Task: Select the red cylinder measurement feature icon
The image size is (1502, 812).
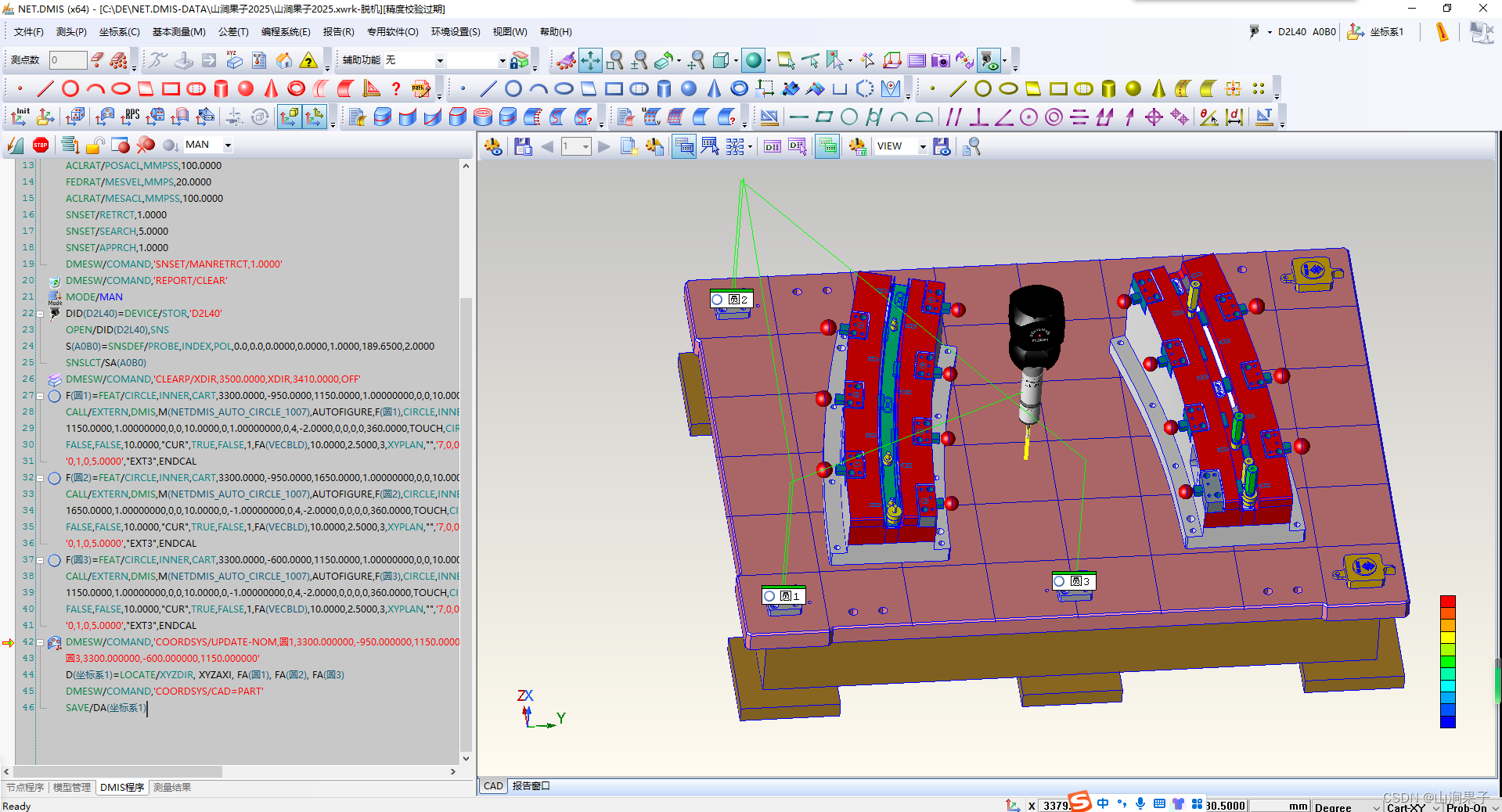Action: click(221, 88)
